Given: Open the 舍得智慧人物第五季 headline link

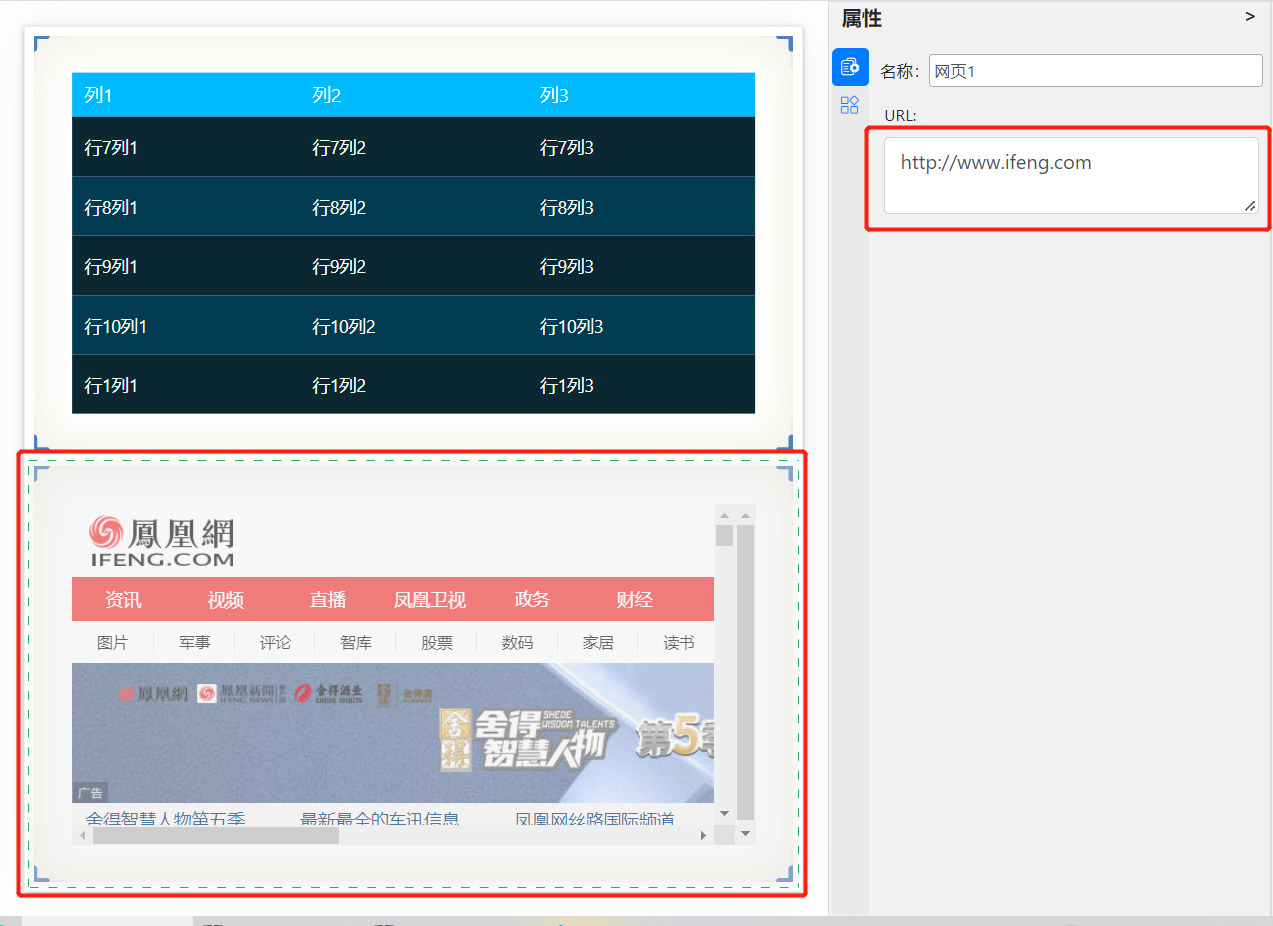Looking at the screenshot, I should [x=165, y=819].
